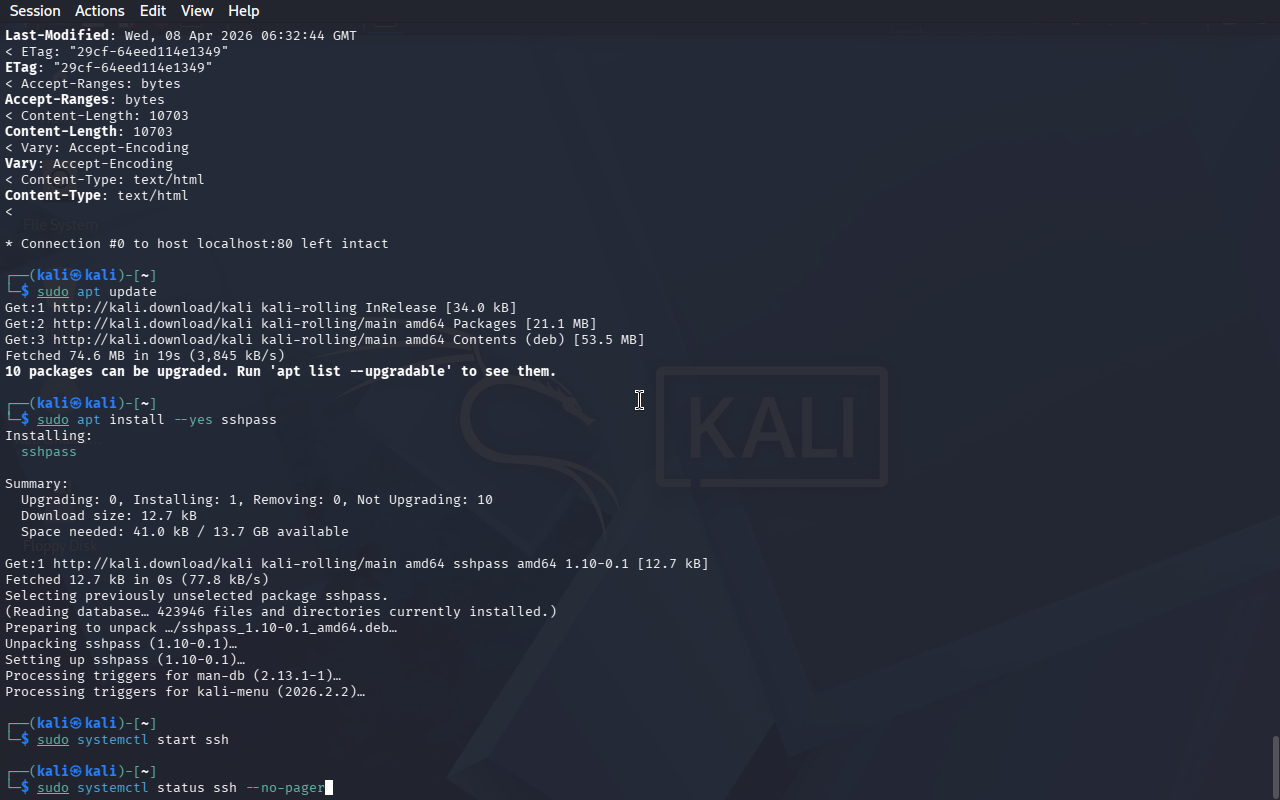Open the Edit menu

[153, 11]
